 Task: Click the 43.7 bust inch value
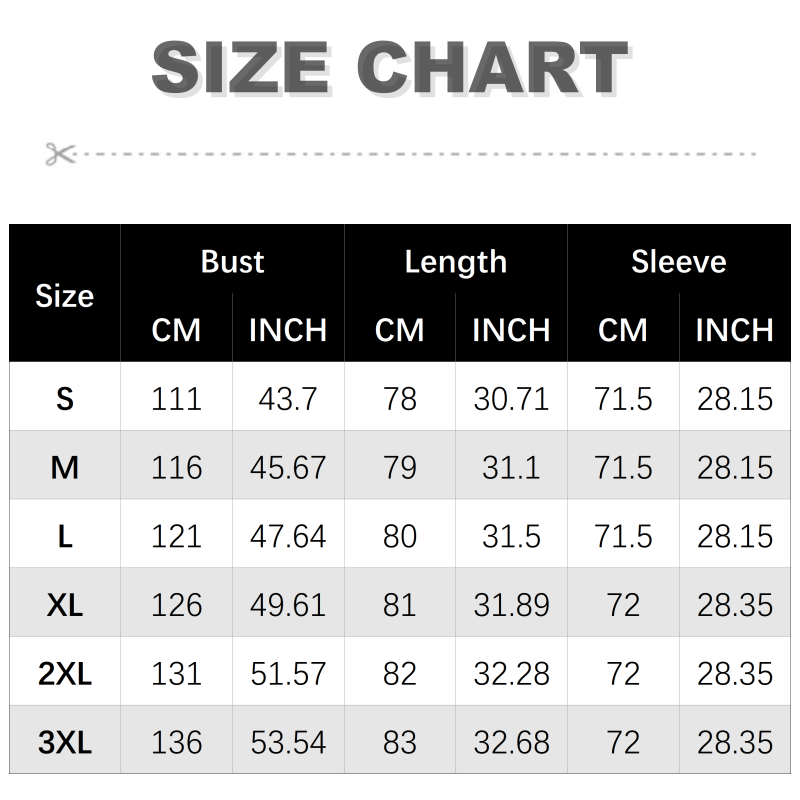pos(288,399)
